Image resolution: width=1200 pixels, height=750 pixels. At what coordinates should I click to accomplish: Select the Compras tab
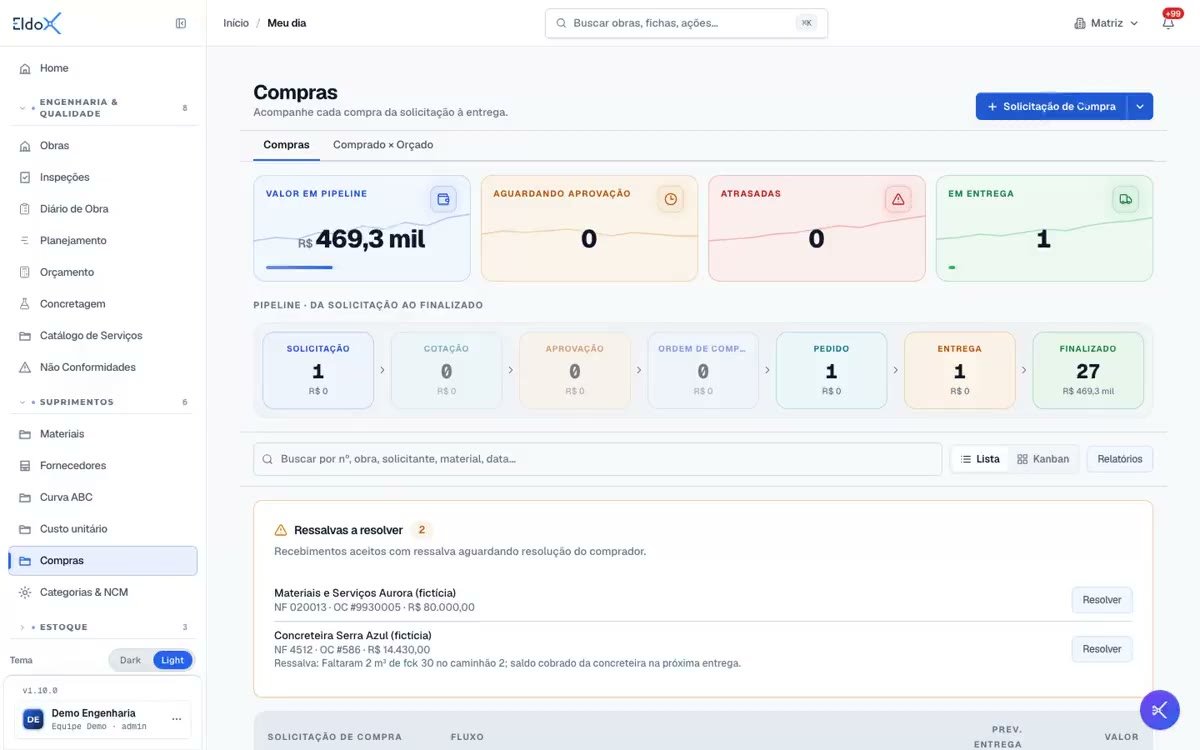pos(286,145)
